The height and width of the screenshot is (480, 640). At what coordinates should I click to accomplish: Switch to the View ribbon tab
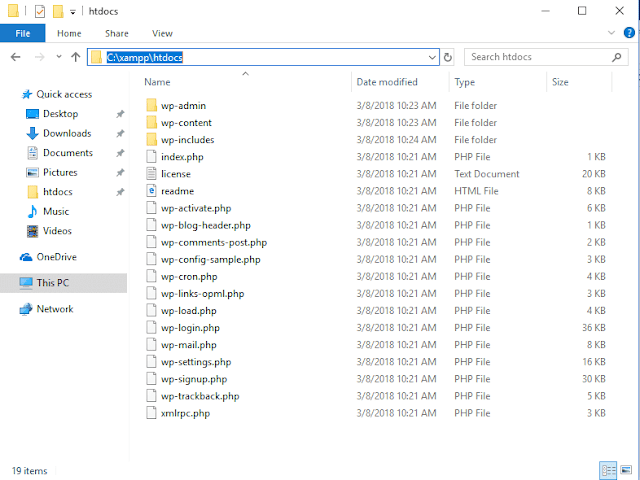(x=162, y=33)
